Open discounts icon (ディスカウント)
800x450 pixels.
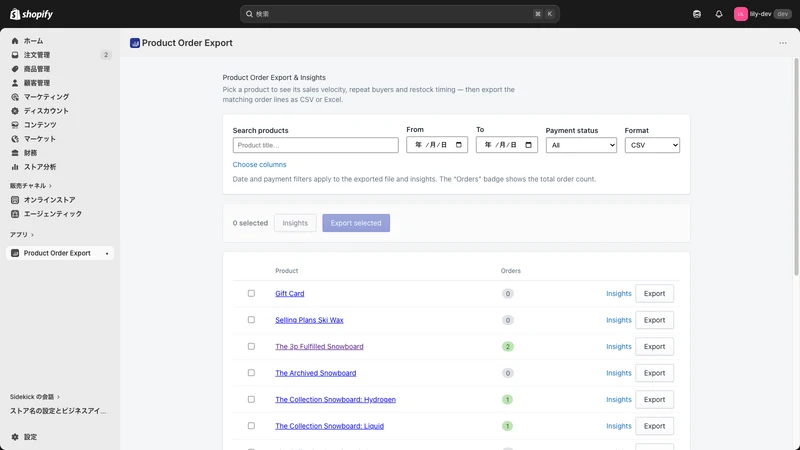(15, 111)
